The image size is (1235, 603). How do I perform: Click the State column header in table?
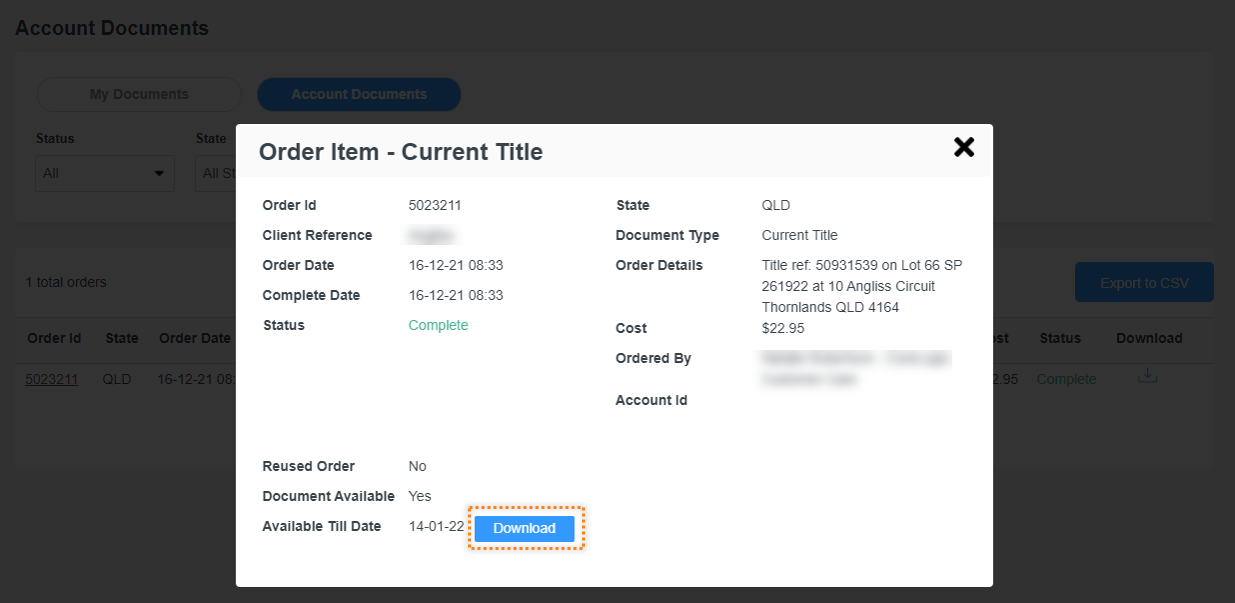pos(122,338)
